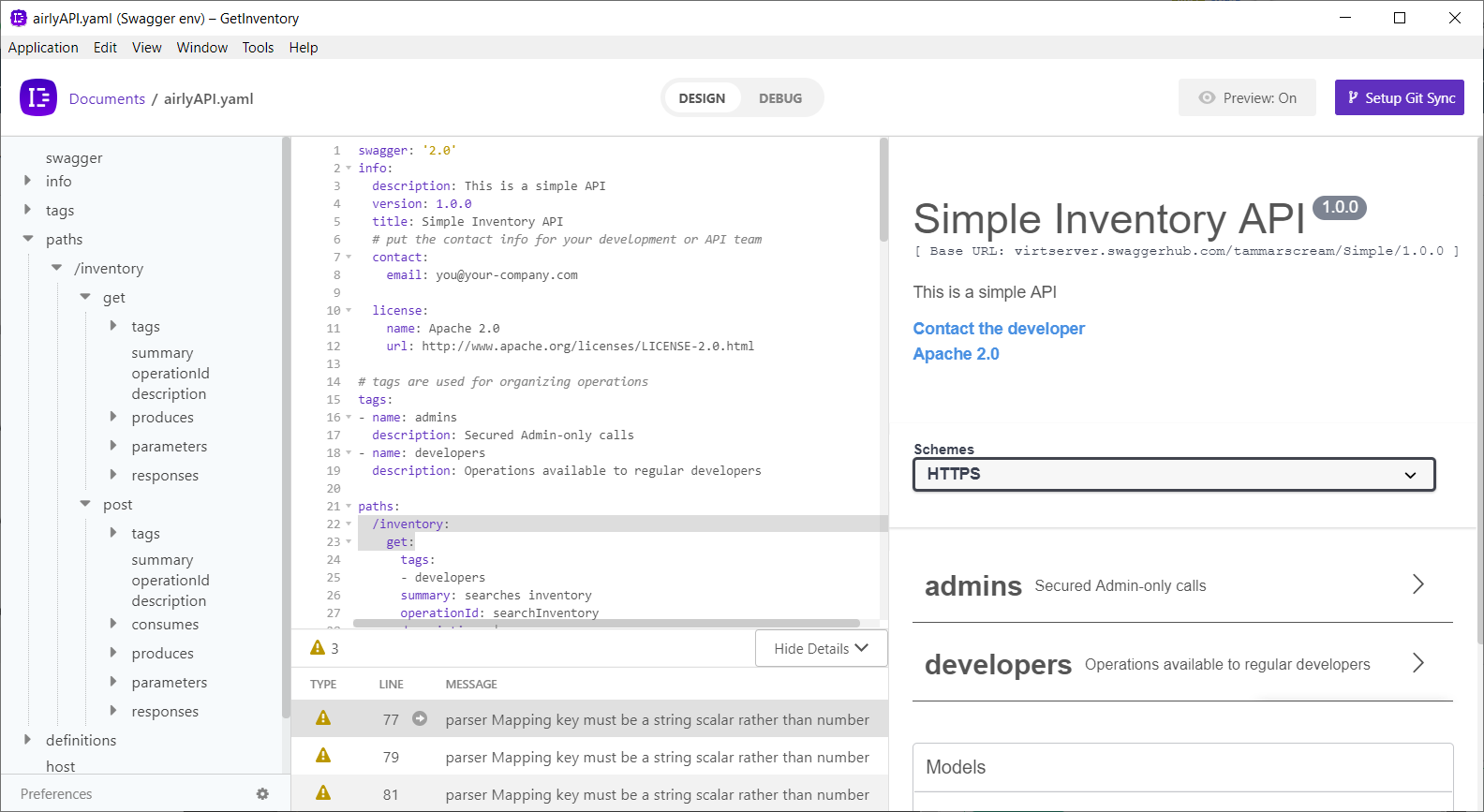Expand the admins section chevron
The image size is (1484, 812).
tap(1417, 584)
